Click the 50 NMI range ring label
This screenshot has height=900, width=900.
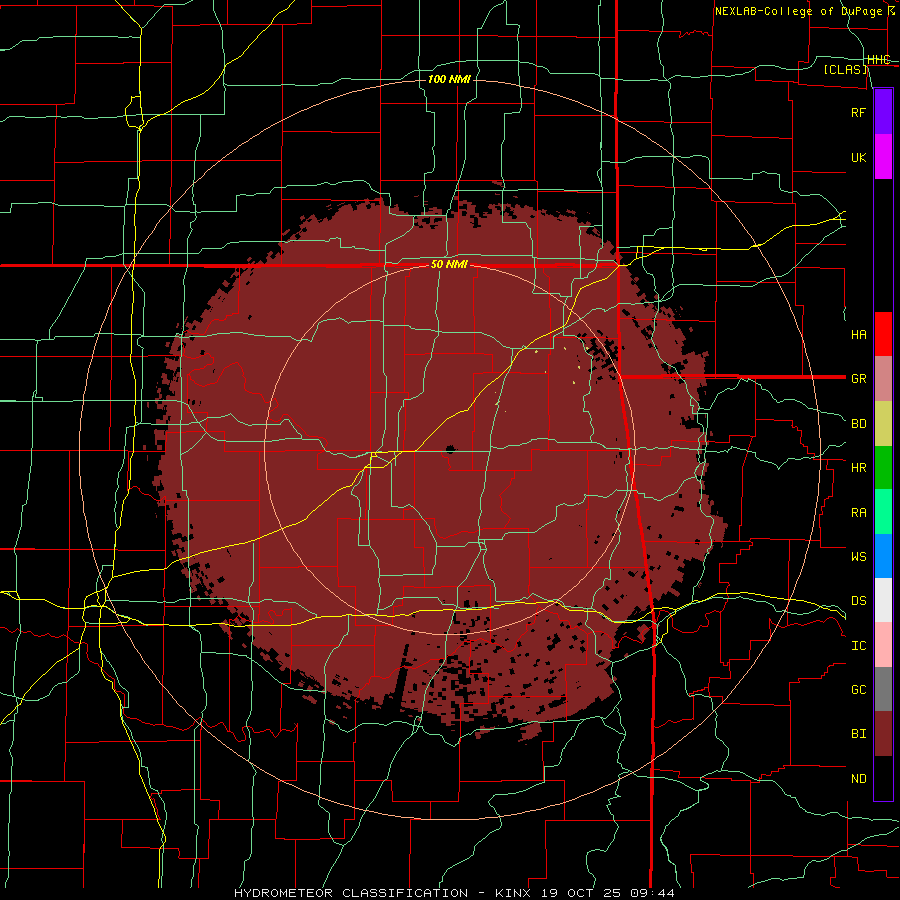pyautogui.click(x=449, y=265)
